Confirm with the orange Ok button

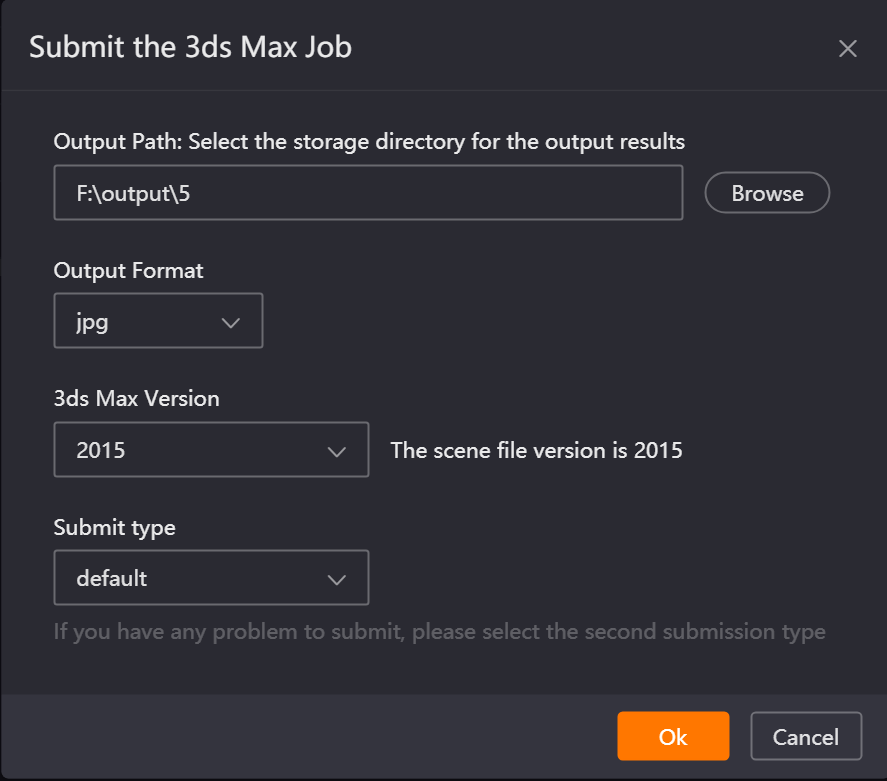pos(673,736)
